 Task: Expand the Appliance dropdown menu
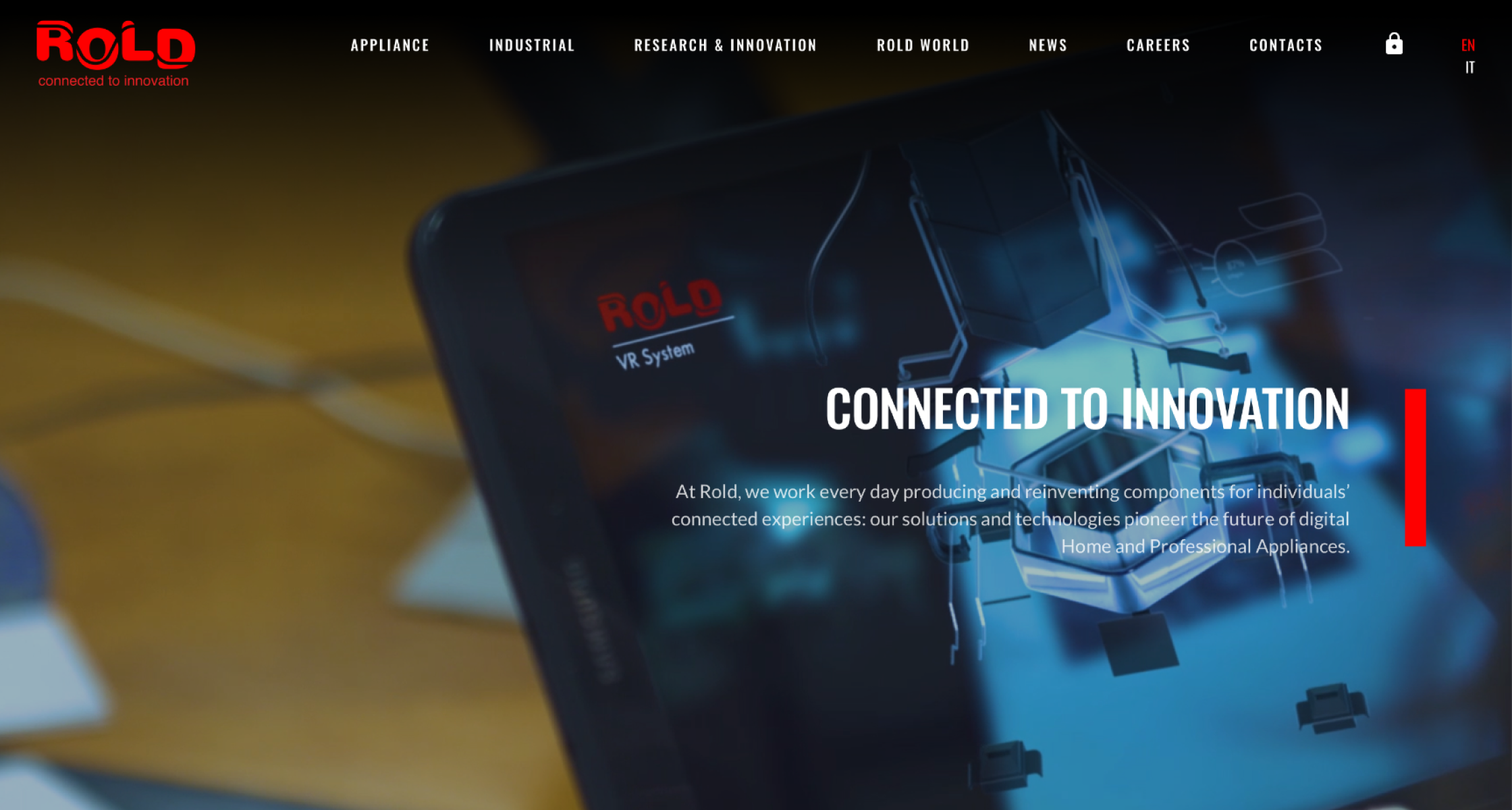[x=390, y=44]
